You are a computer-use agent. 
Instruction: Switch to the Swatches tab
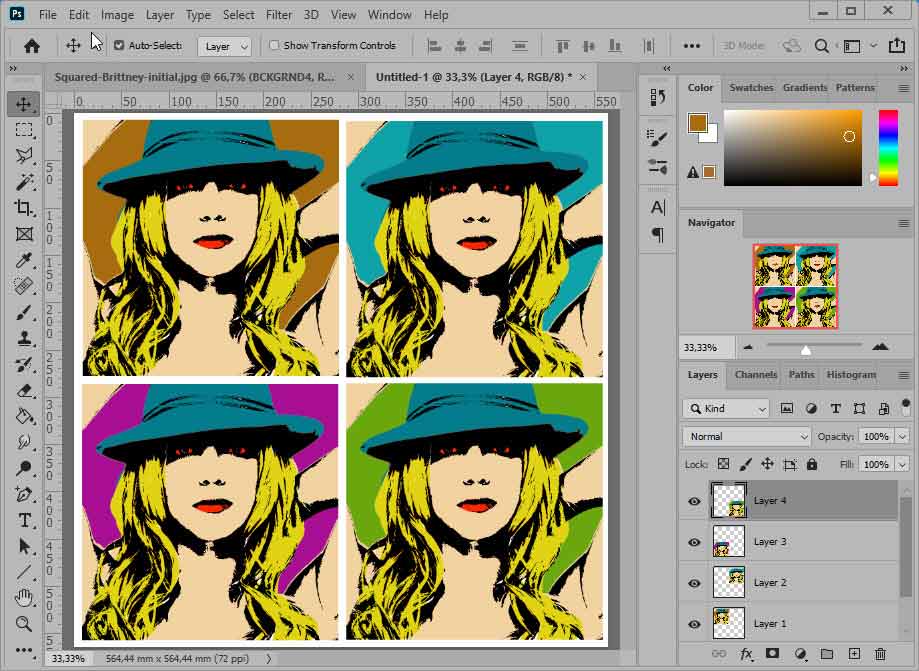pos(751,87)
